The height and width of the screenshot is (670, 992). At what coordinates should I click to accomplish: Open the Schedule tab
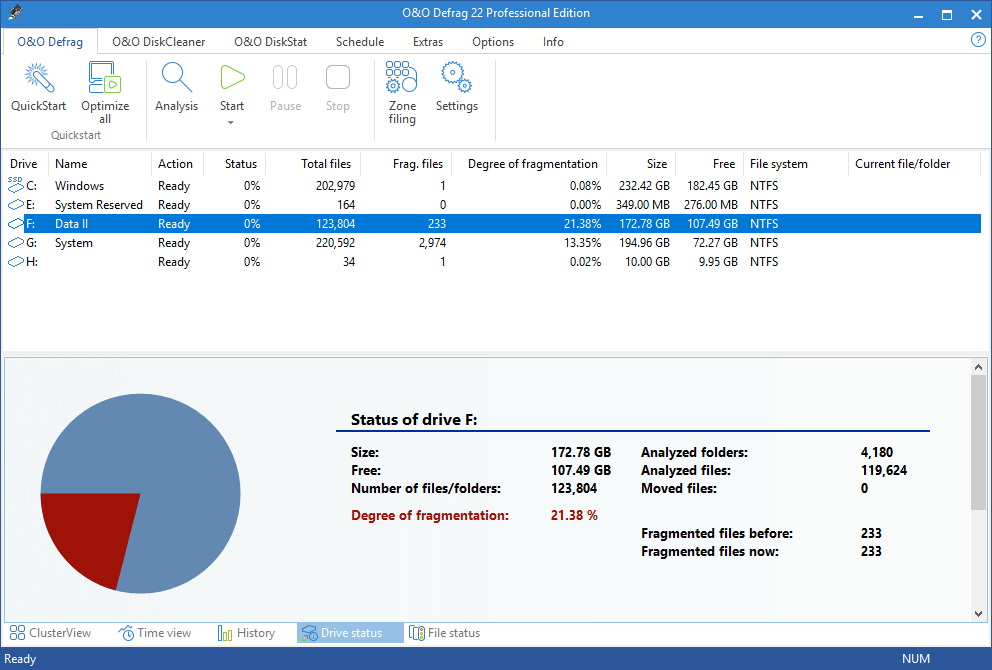coord(360,42)
